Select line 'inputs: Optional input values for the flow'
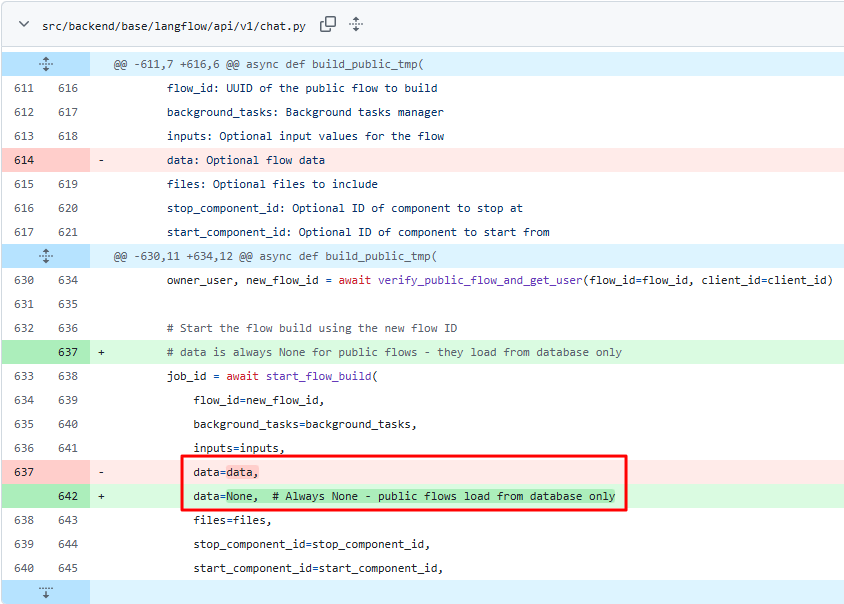The height and width of the screenshot is (604, 844). pos(305,136)
